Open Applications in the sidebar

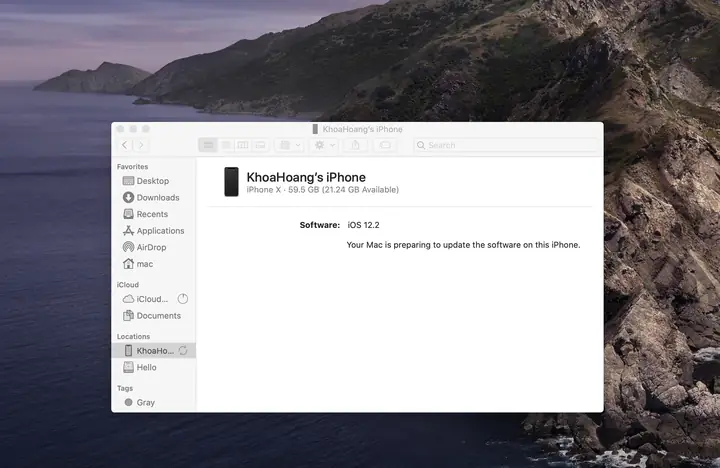[x=154, y=231]
